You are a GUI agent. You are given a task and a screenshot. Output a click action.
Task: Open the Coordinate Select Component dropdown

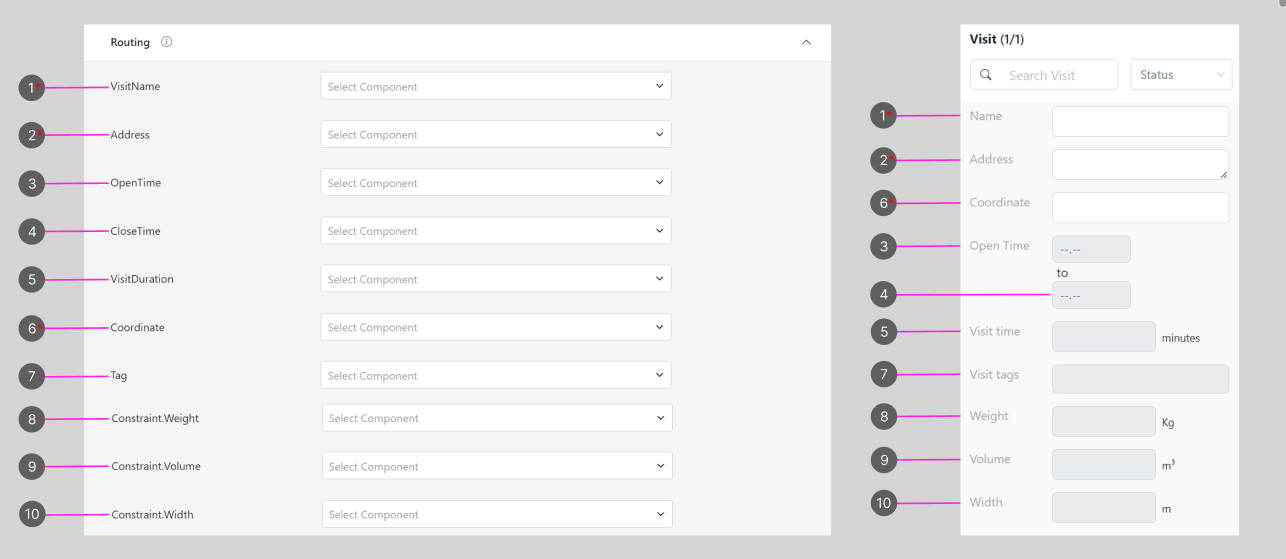pyautogui.click(x=496, y=327)
